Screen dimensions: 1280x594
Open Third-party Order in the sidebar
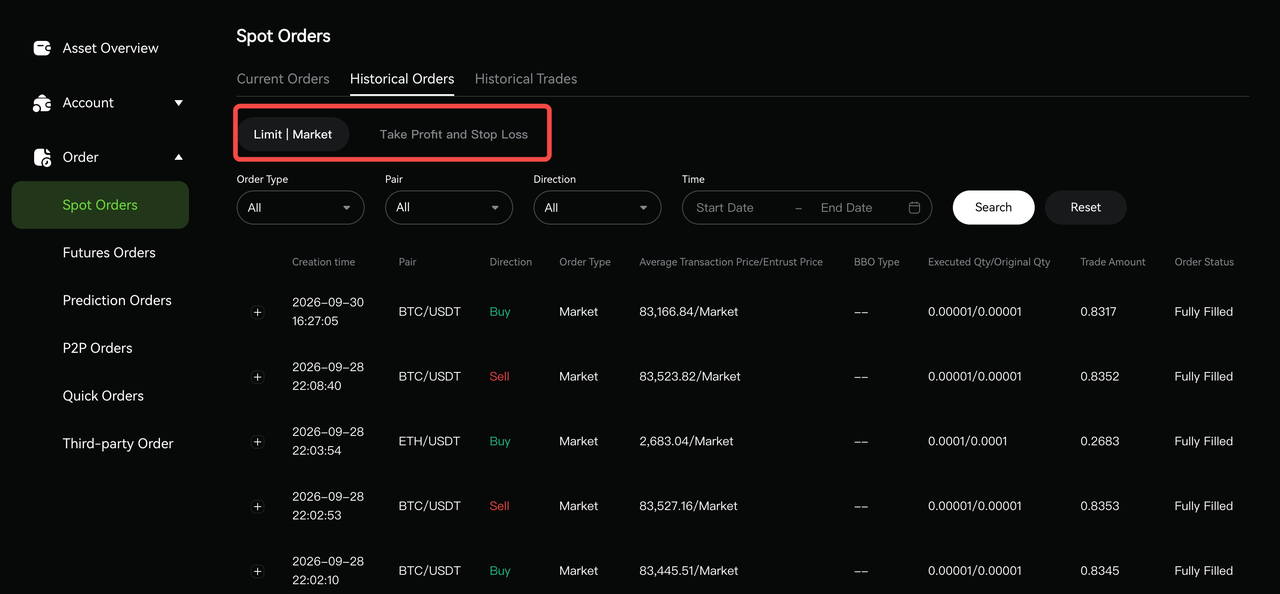(x=118, y=444)
